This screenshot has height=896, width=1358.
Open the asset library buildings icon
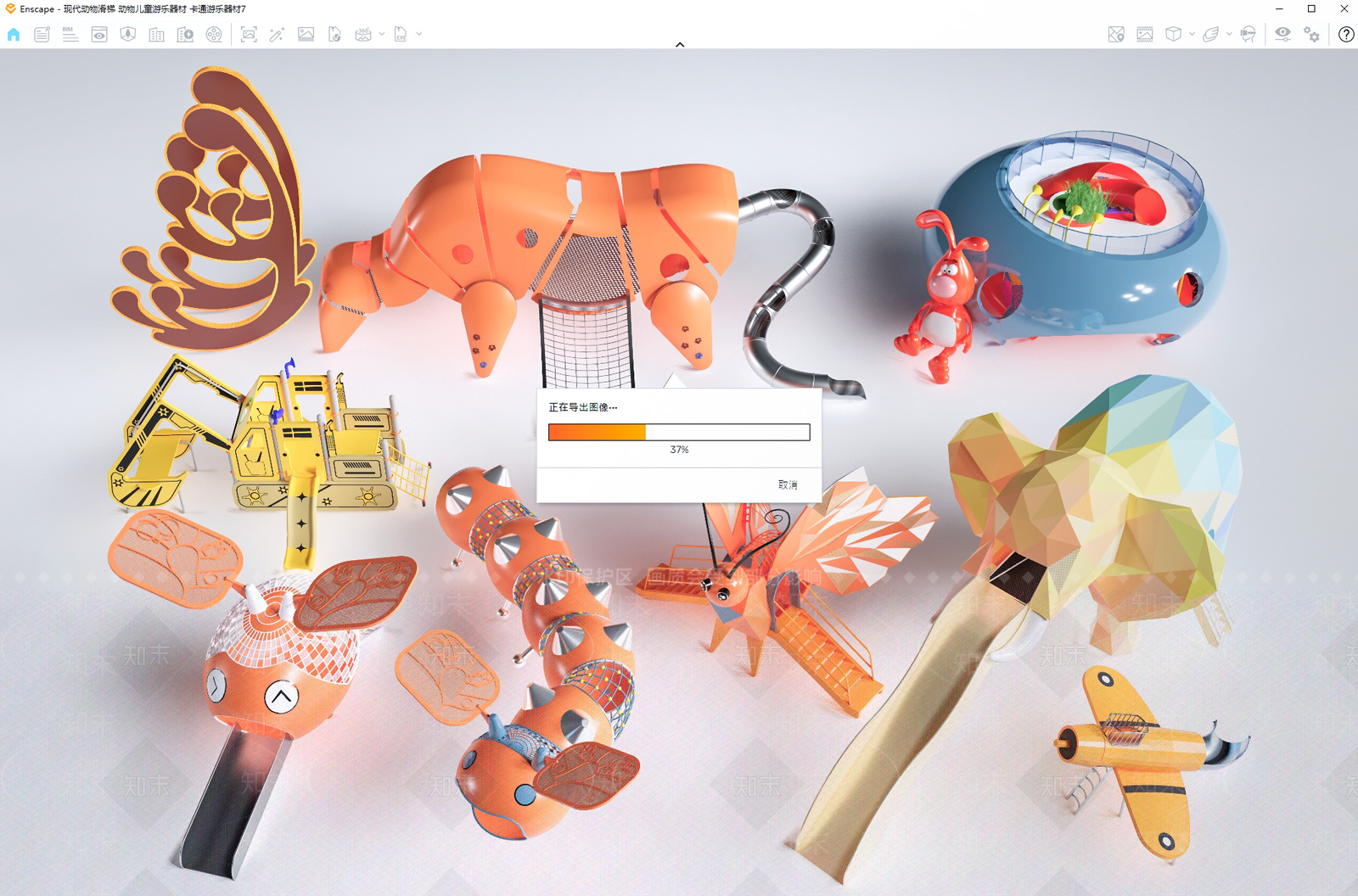coord(157,35)
